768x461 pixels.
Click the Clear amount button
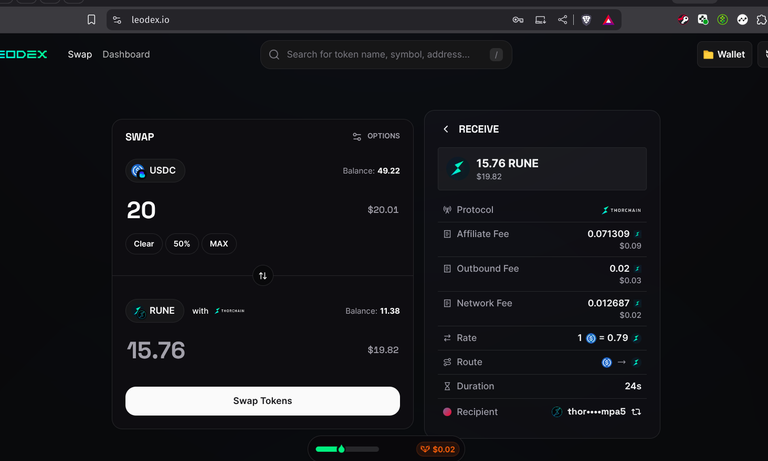[144, 243]
